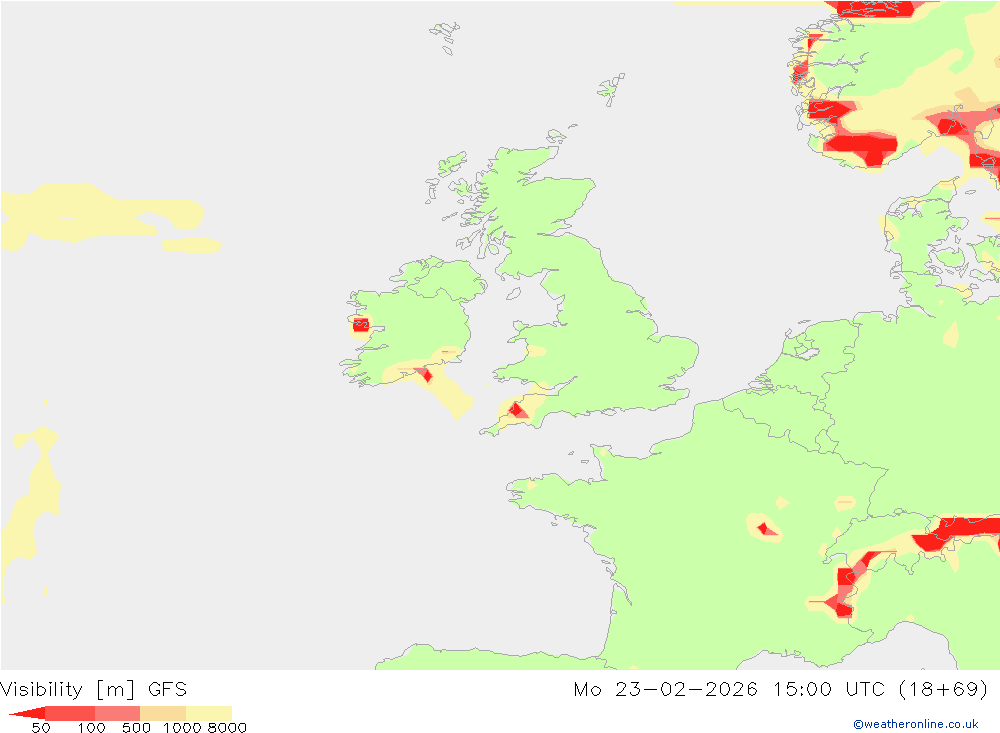1000x733 pixels.
Task: Click the red low-visibility spot in central France
Action: [764, 529]
